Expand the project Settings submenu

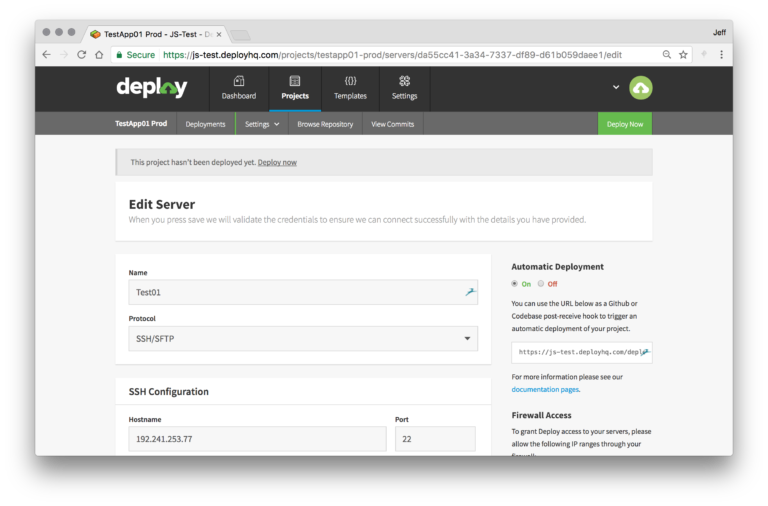click(x=262, y=124)
